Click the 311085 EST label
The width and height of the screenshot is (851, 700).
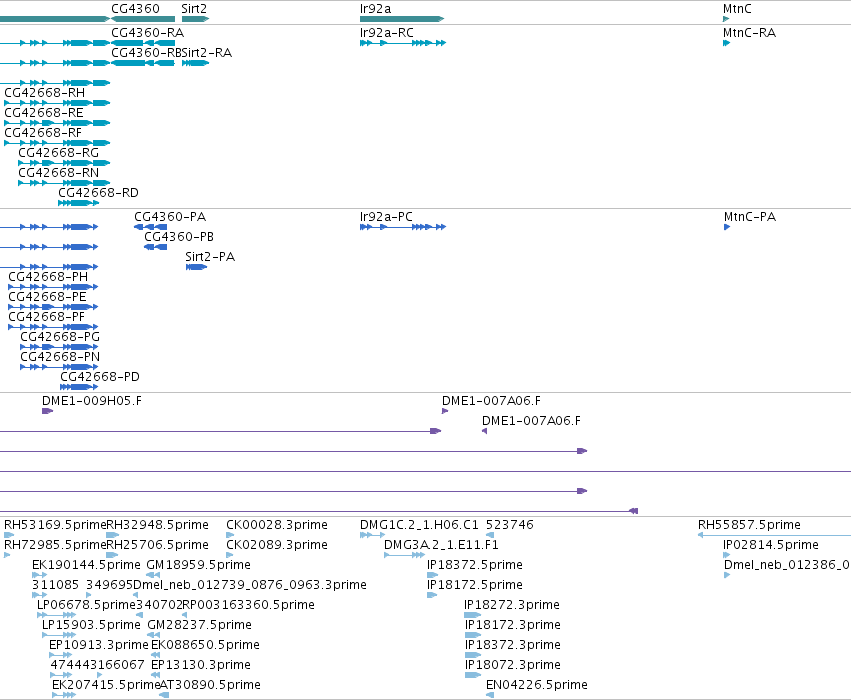click(55, 586)
